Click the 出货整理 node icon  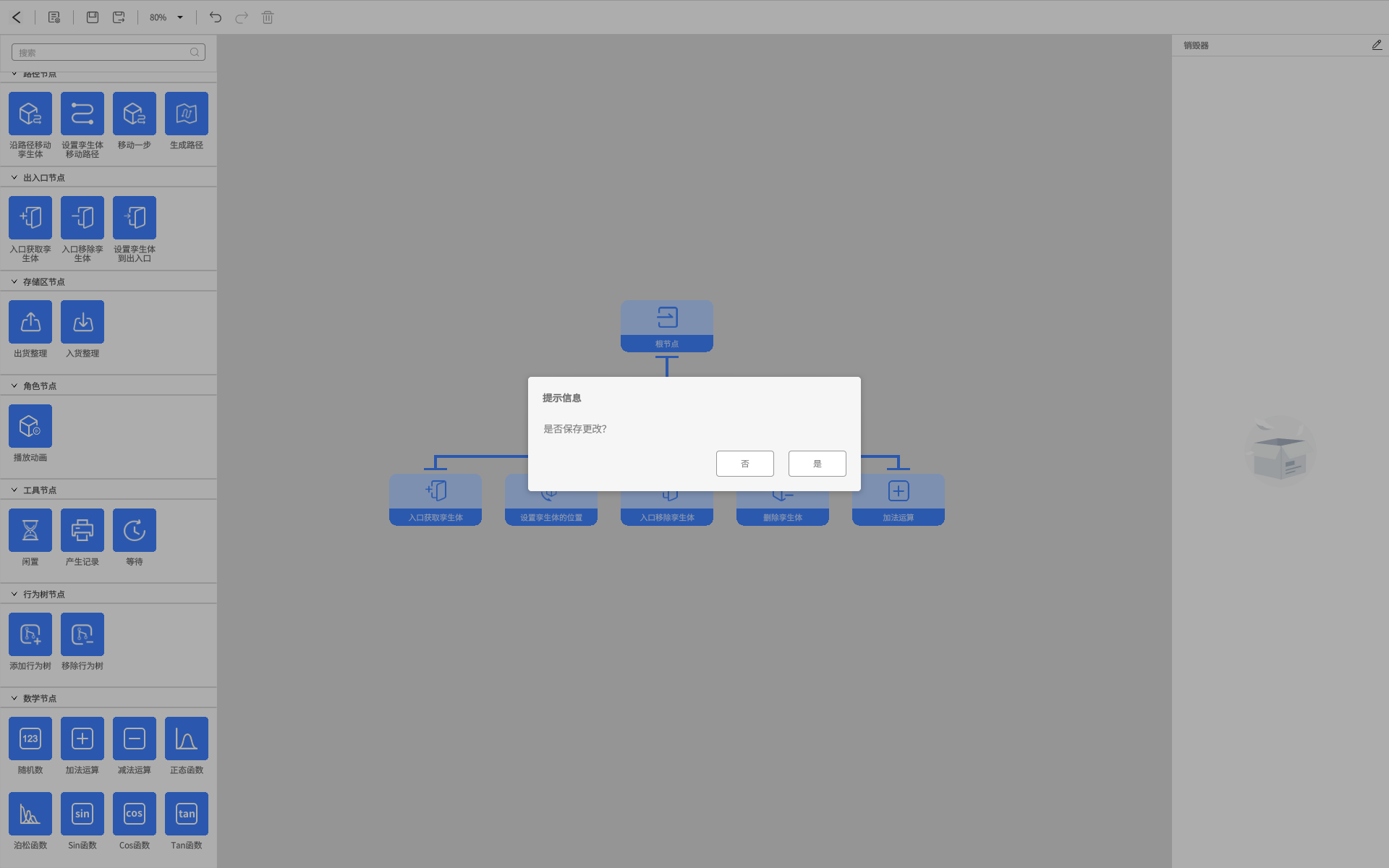pos(30,322)
